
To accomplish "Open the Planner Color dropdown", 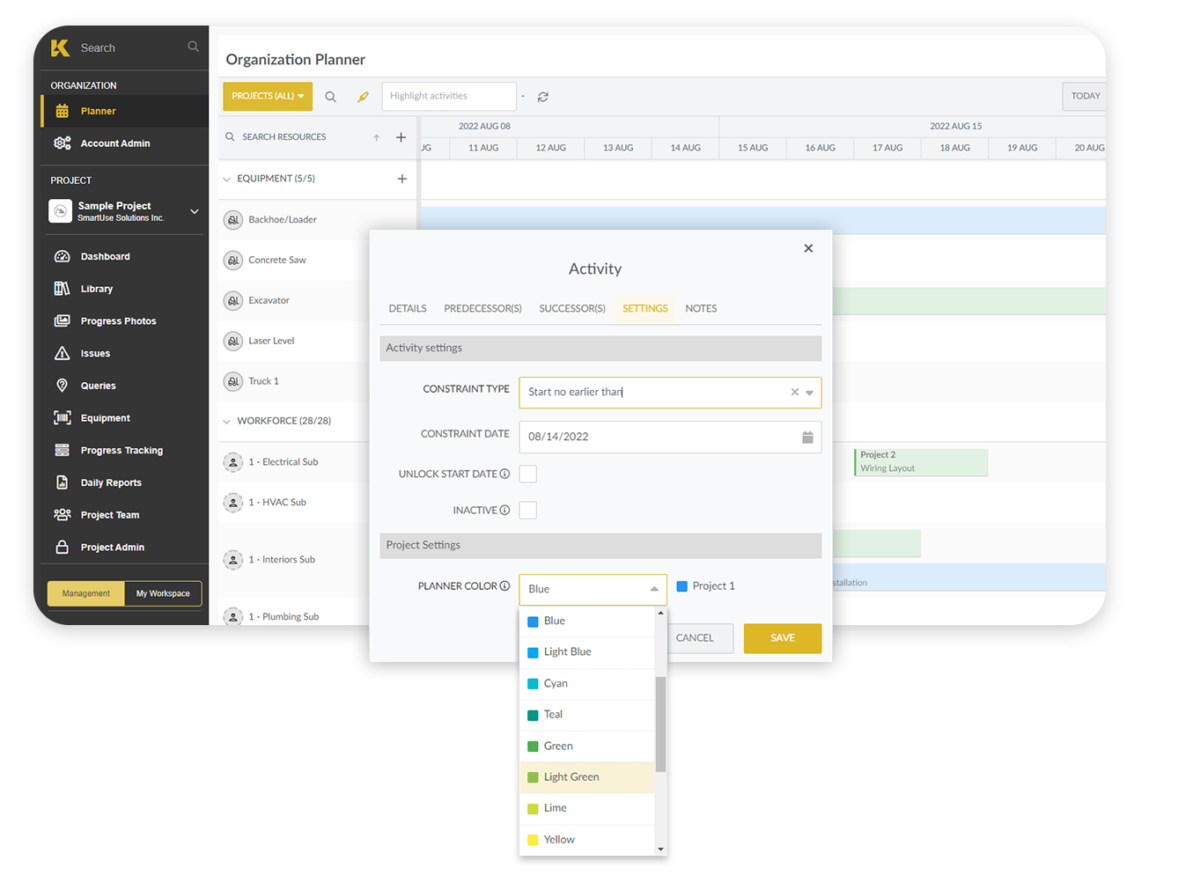I will [x=592, y=589].
